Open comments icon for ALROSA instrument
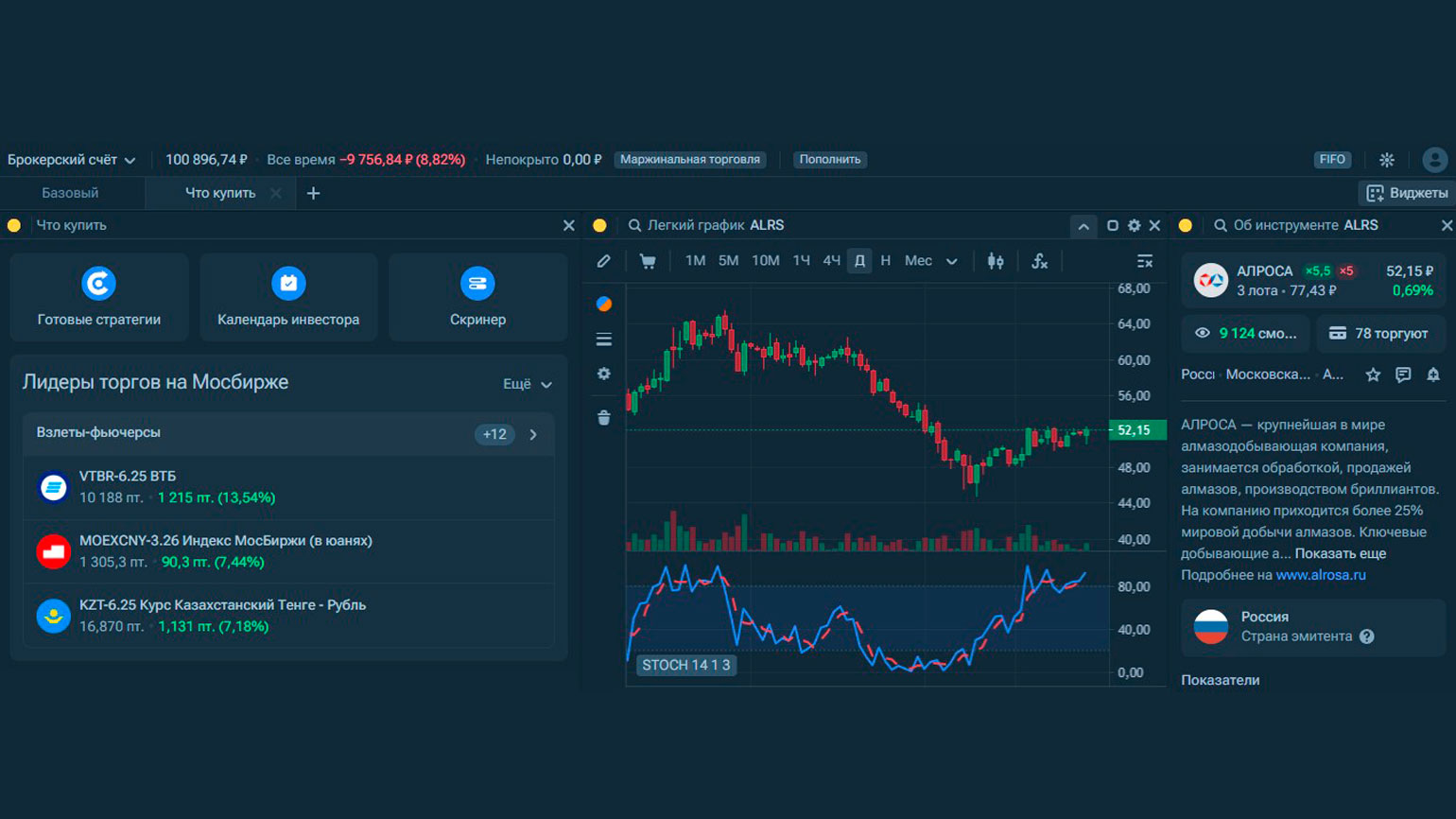 coord(1403,375)
